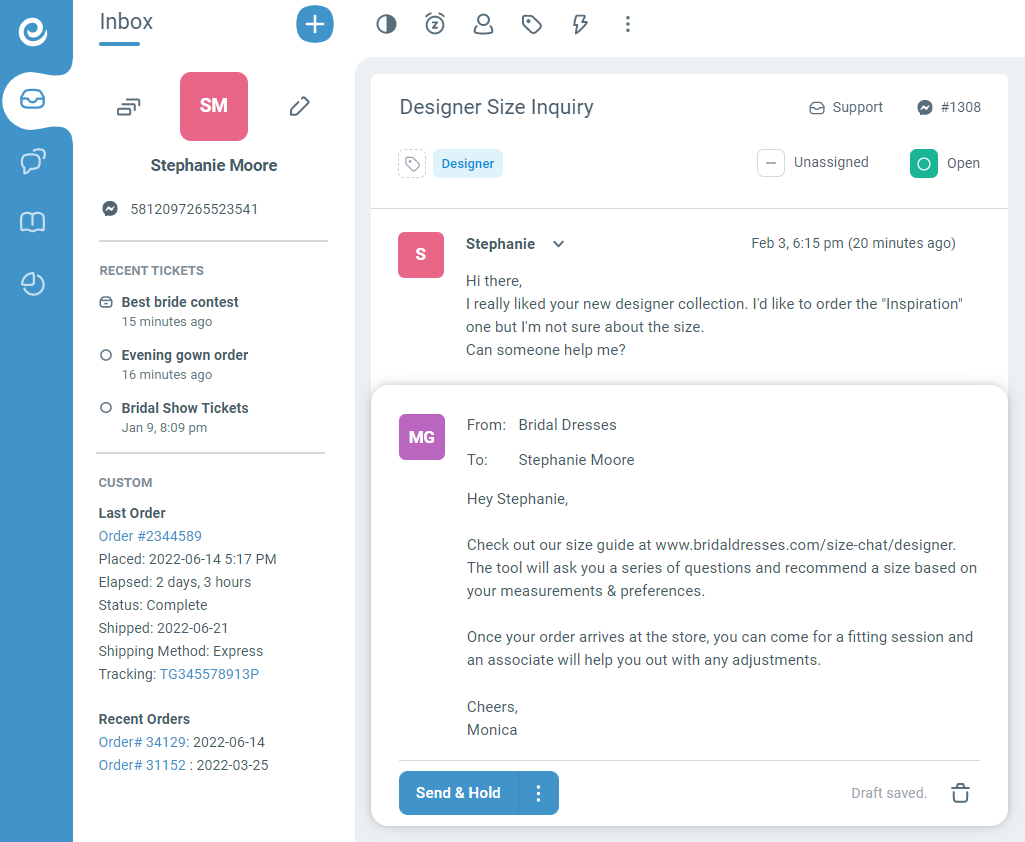Expand the chevron next to Stephanie

[559, 244]
